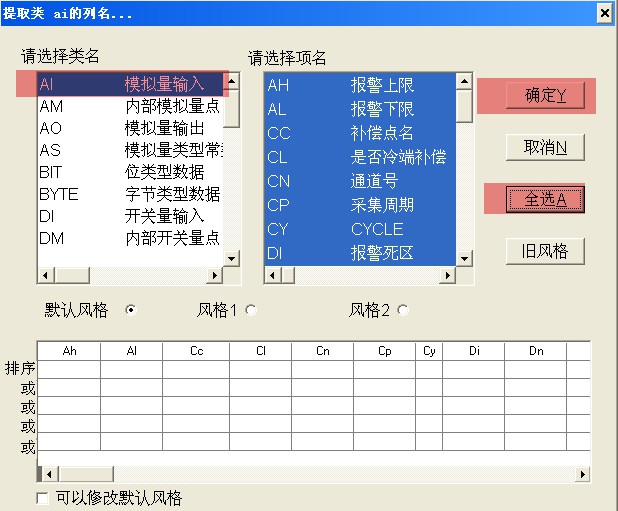Click the 取消N cancel button

tap(545, 148)
